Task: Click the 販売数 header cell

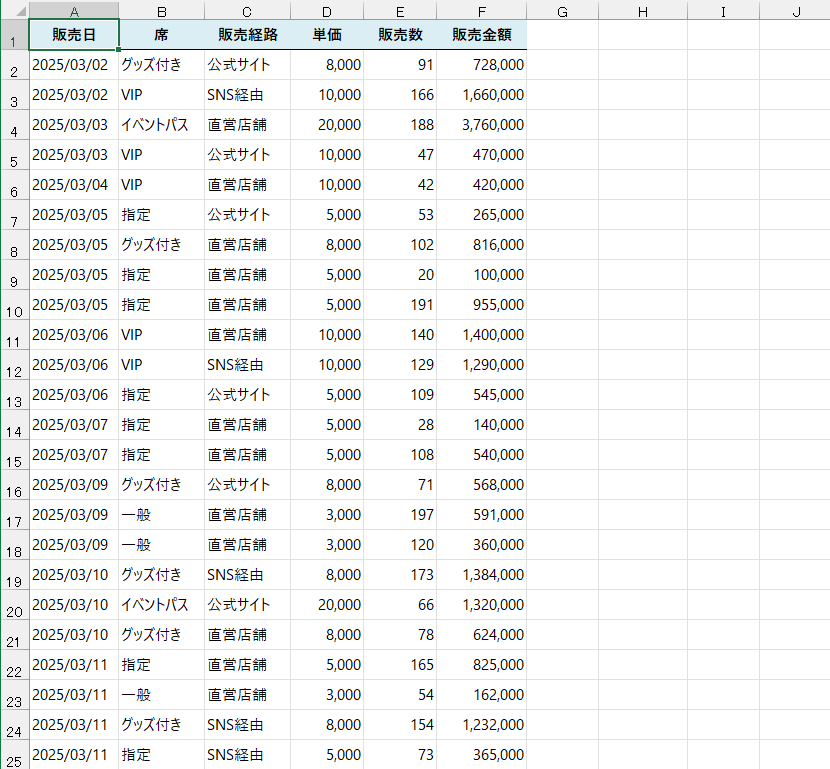Action: (x=400, y=35)
